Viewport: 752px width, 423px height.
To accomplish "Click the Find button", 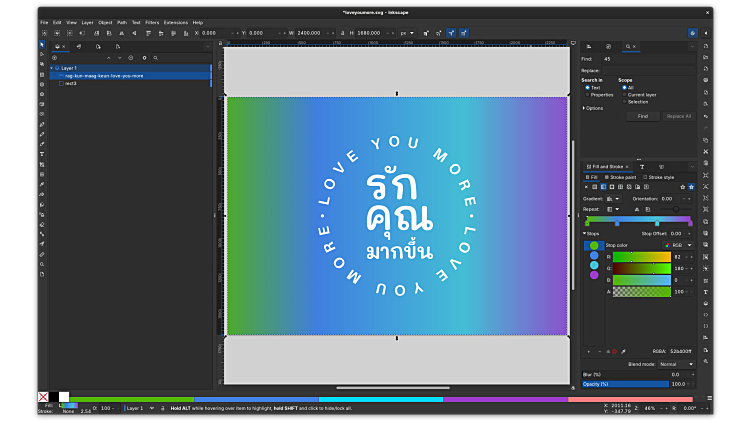I will (642, 116).
